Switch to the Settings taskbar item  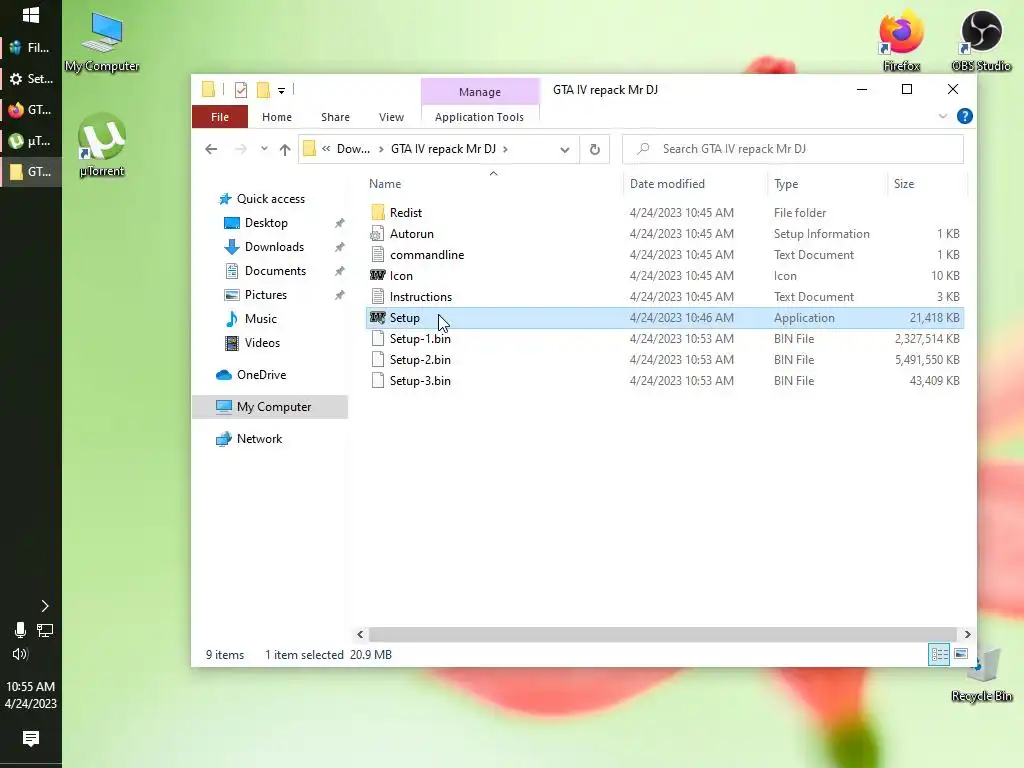pyautogui.click(x=31, y=78)
